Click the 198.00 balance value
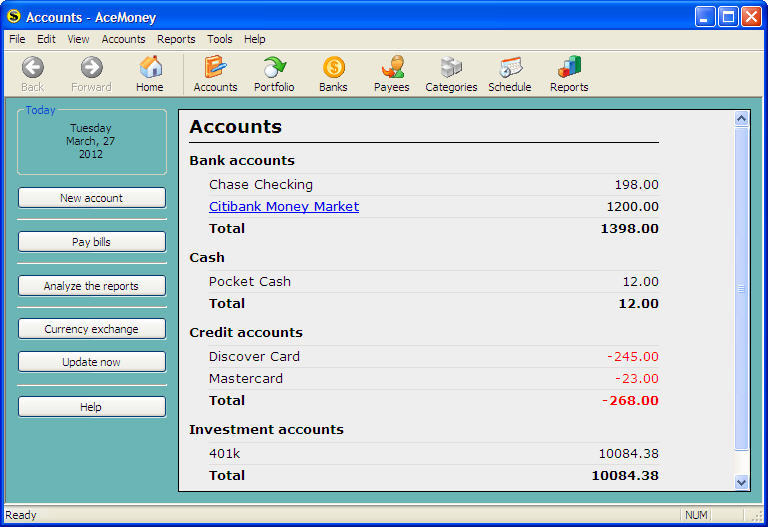Image resolution: width=768 pixels, height=527 pixels. click(637, 185)
